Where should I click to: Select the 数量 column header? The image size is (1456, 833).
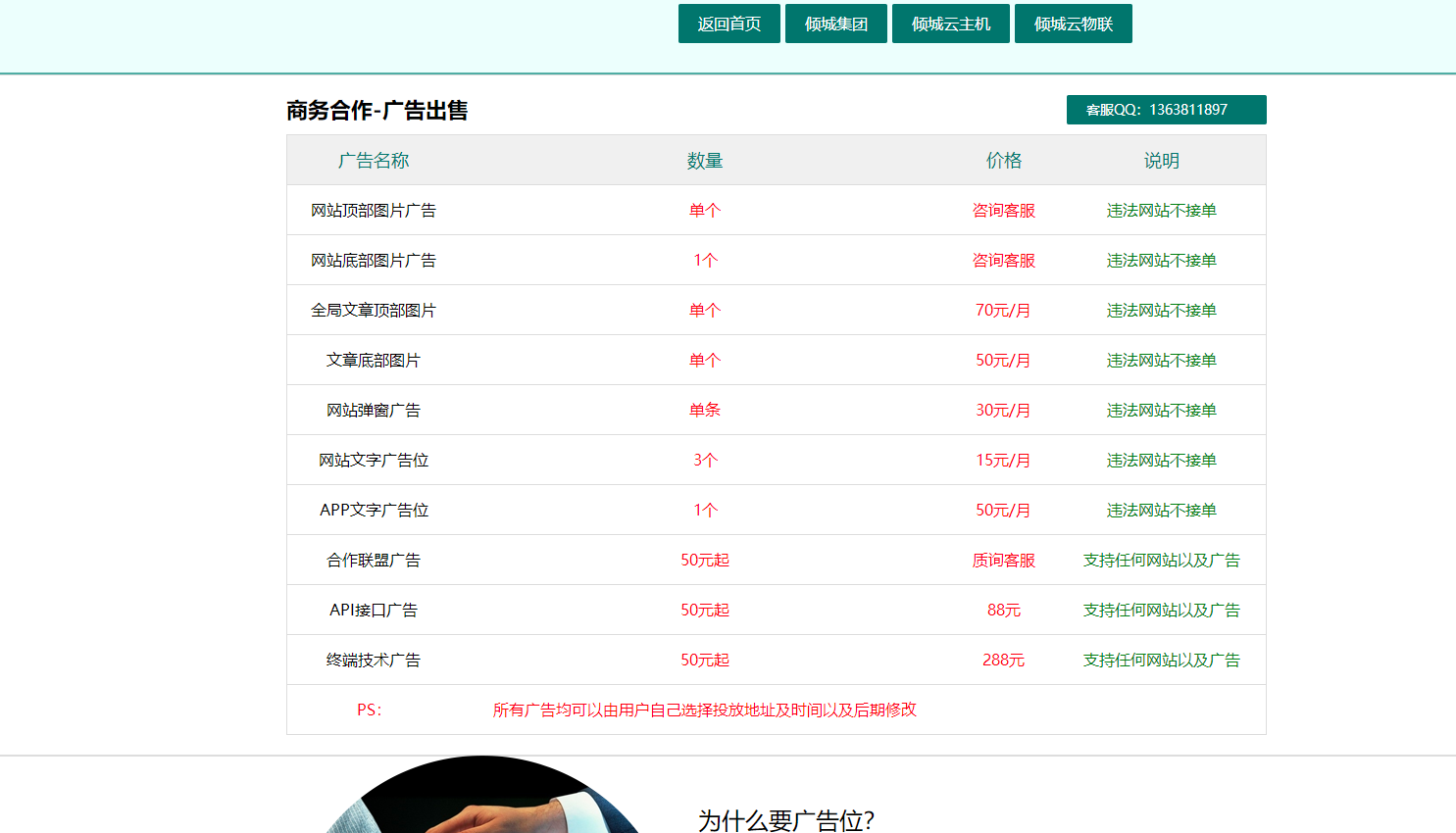click(705, 161)
